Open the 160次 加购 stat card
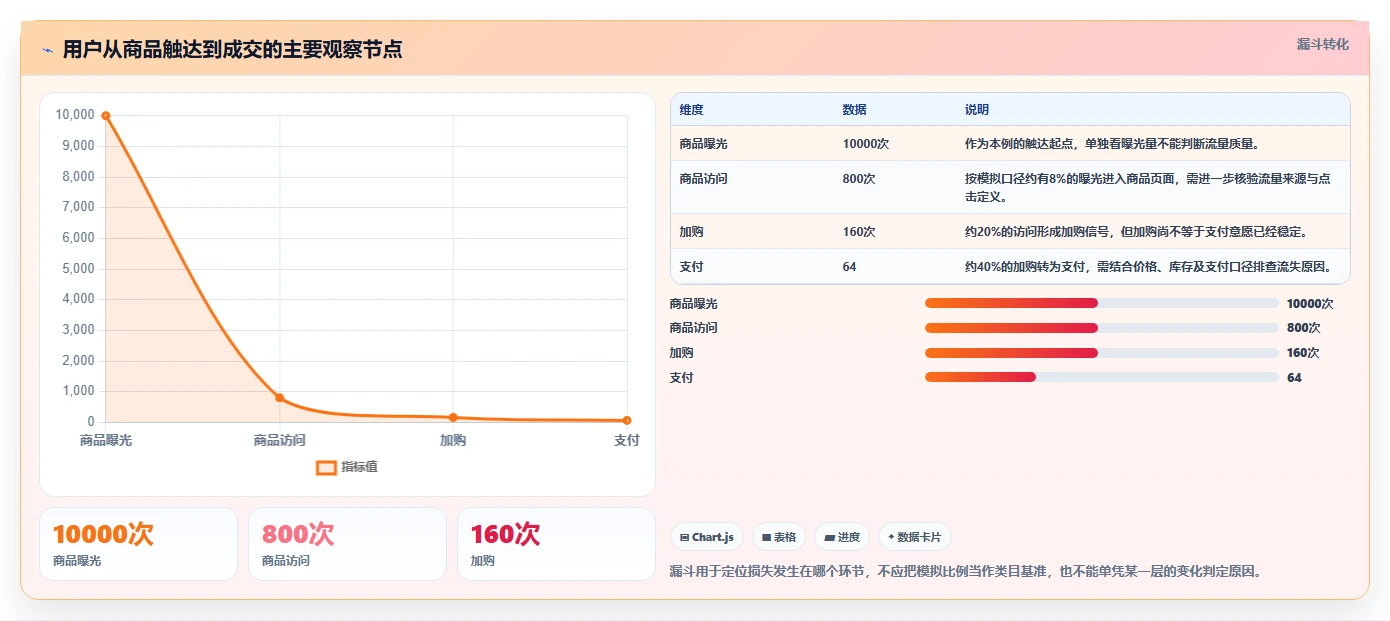The image size is (1390, 621). tap(556, 544)
